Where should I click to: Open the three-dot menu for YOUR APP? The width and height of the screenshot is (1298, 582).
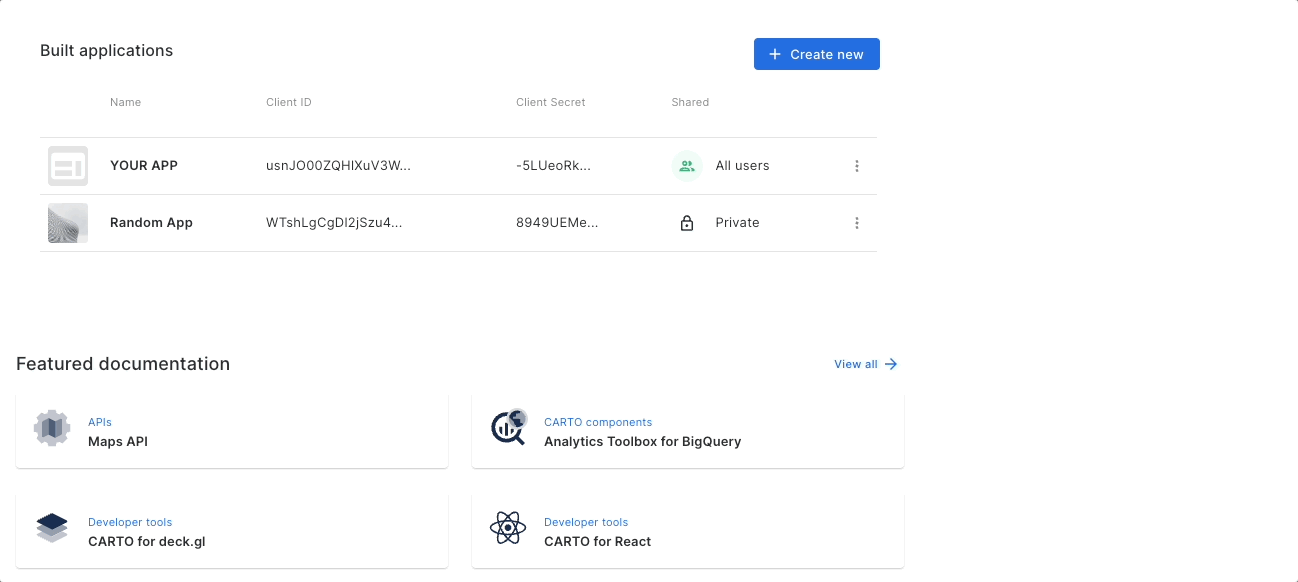857,165
